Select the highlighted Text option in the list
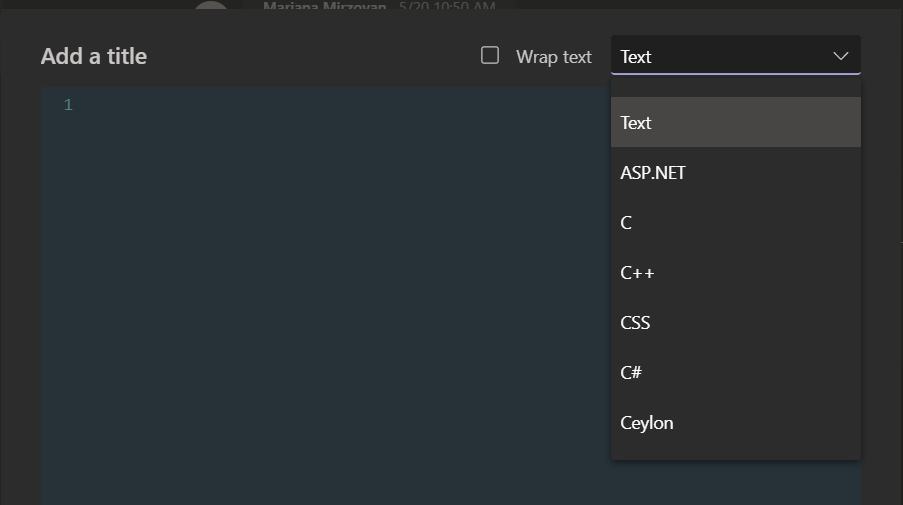This screenshot has height=505, width=903. tap(735, 122)
